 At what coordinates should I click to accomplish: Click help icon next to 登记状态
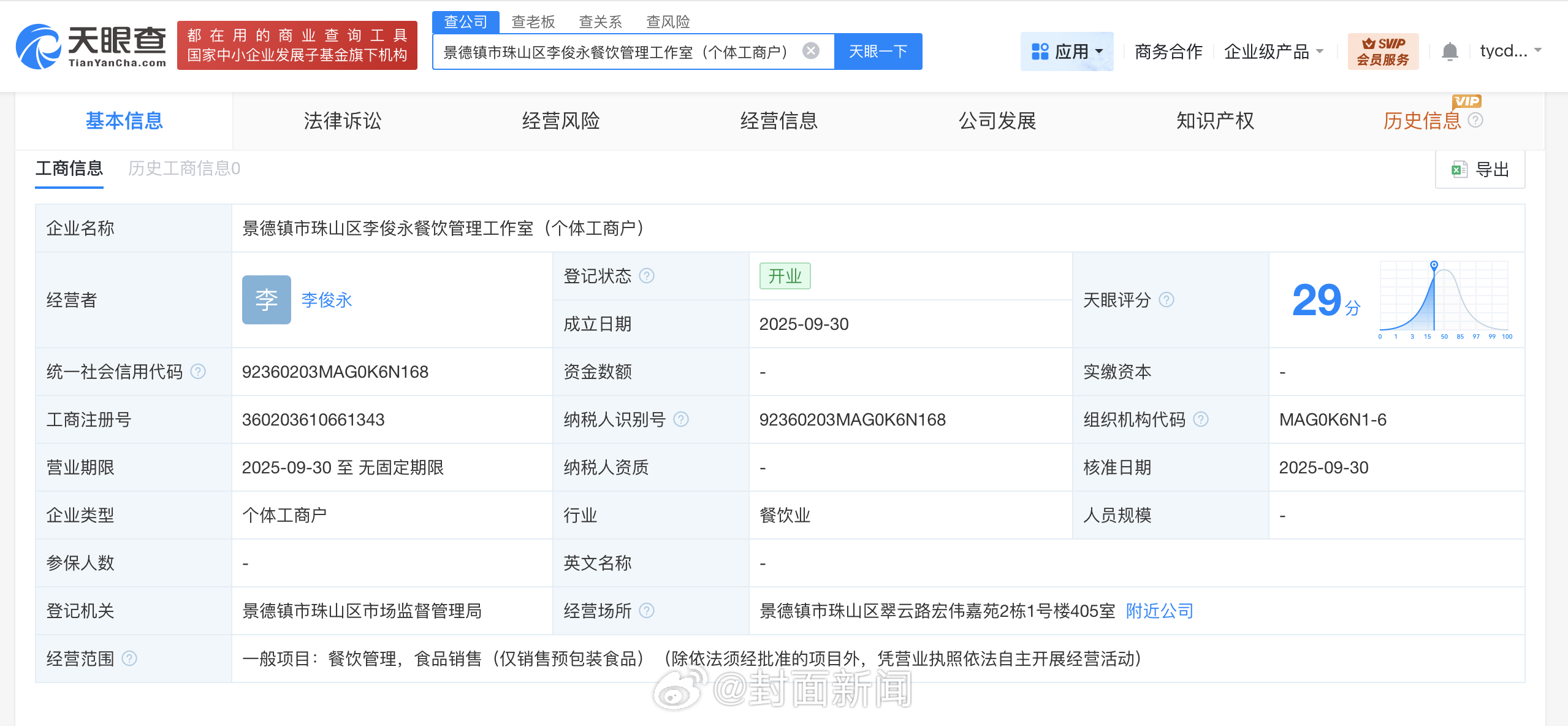647,276
